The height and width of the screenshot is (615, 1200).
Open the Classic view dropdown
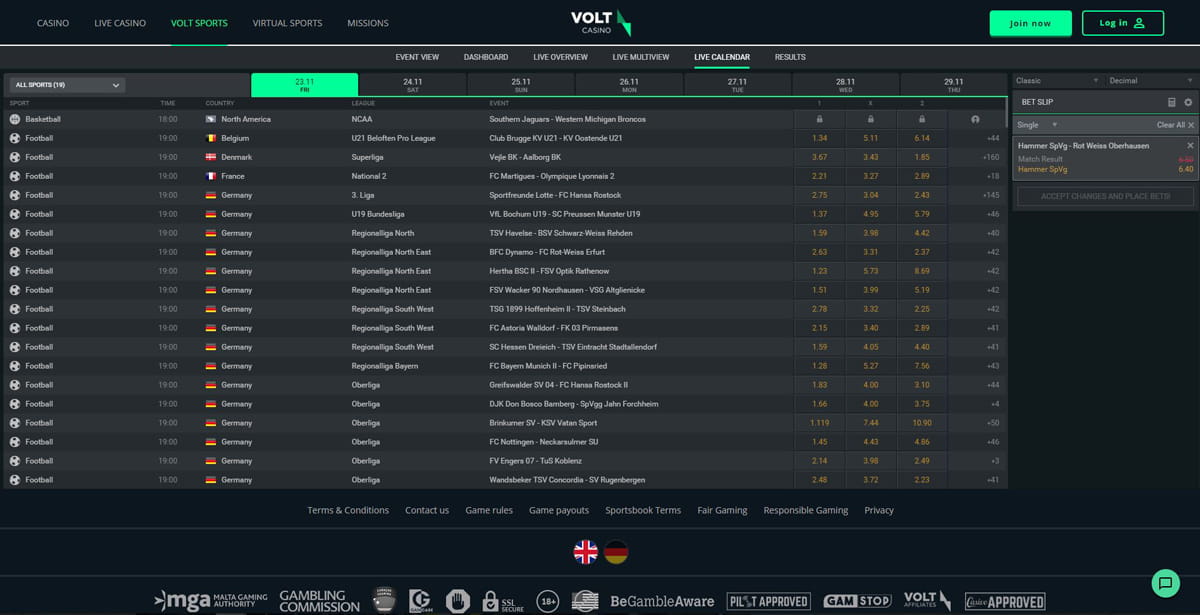1057,81
